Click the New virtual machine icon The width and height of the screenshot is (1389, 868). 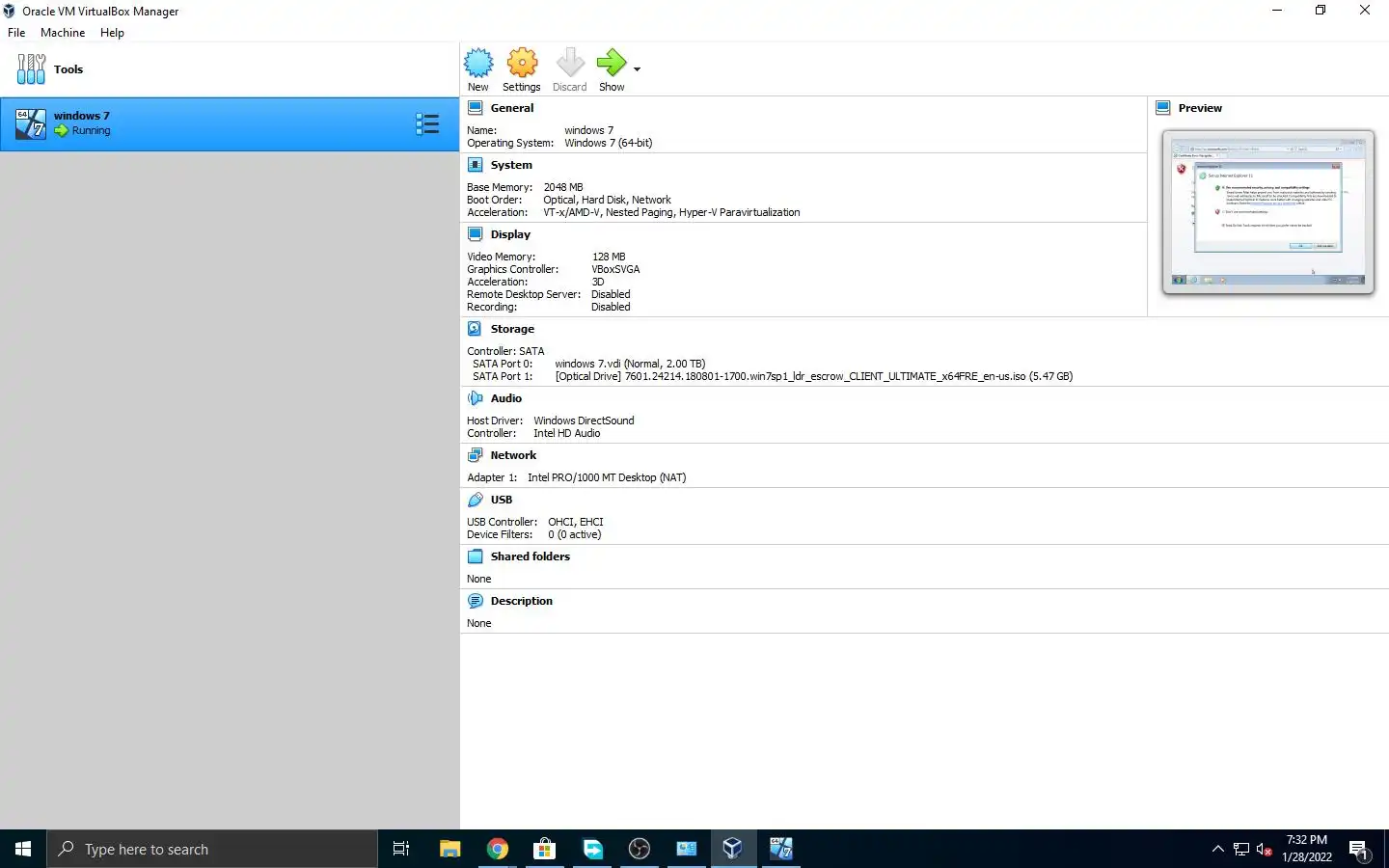(x=478, y=64)
